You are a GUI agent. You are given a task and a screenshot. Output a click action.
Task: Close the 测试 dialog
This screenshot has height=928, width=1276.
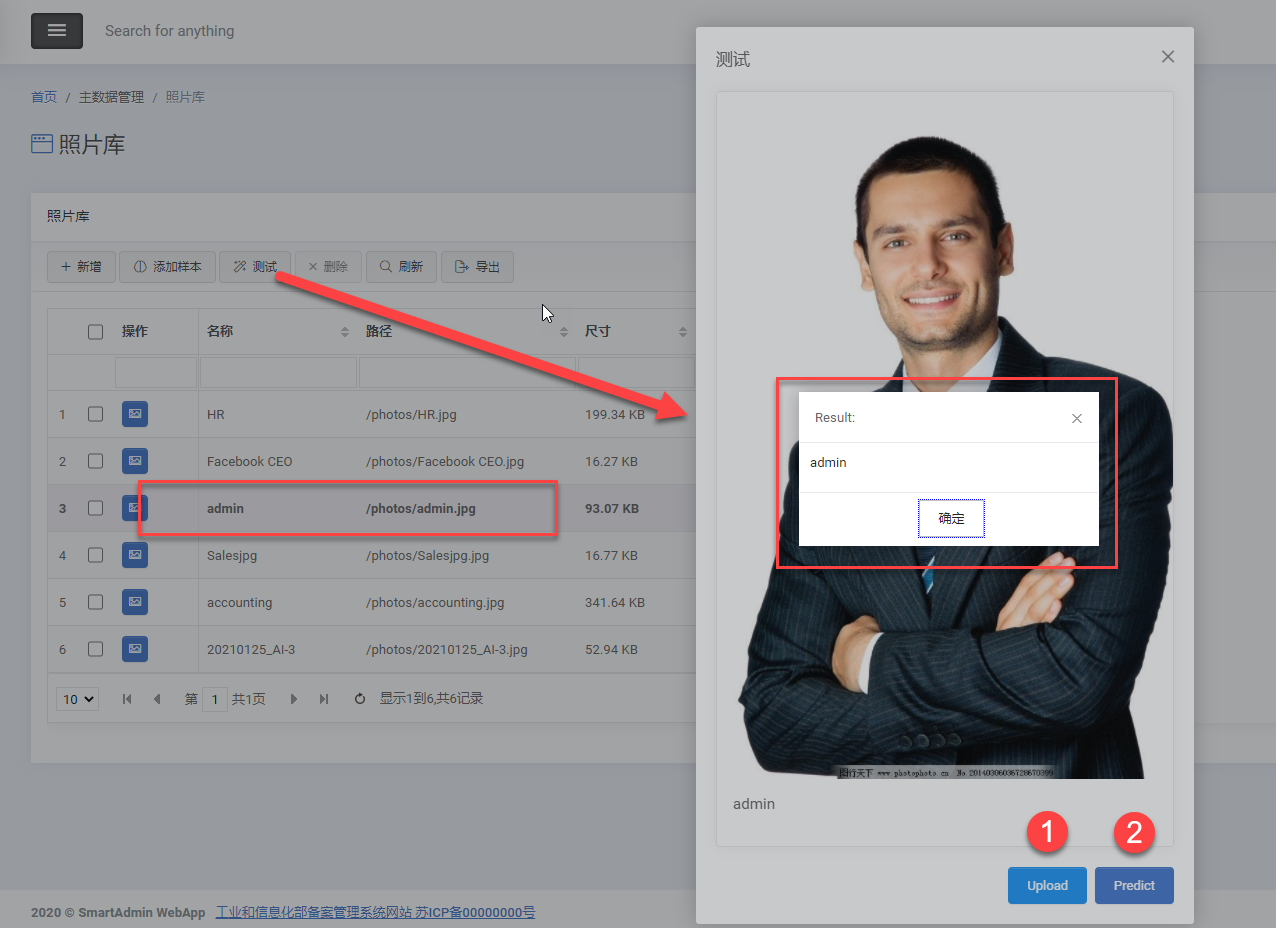[1167, 57]
